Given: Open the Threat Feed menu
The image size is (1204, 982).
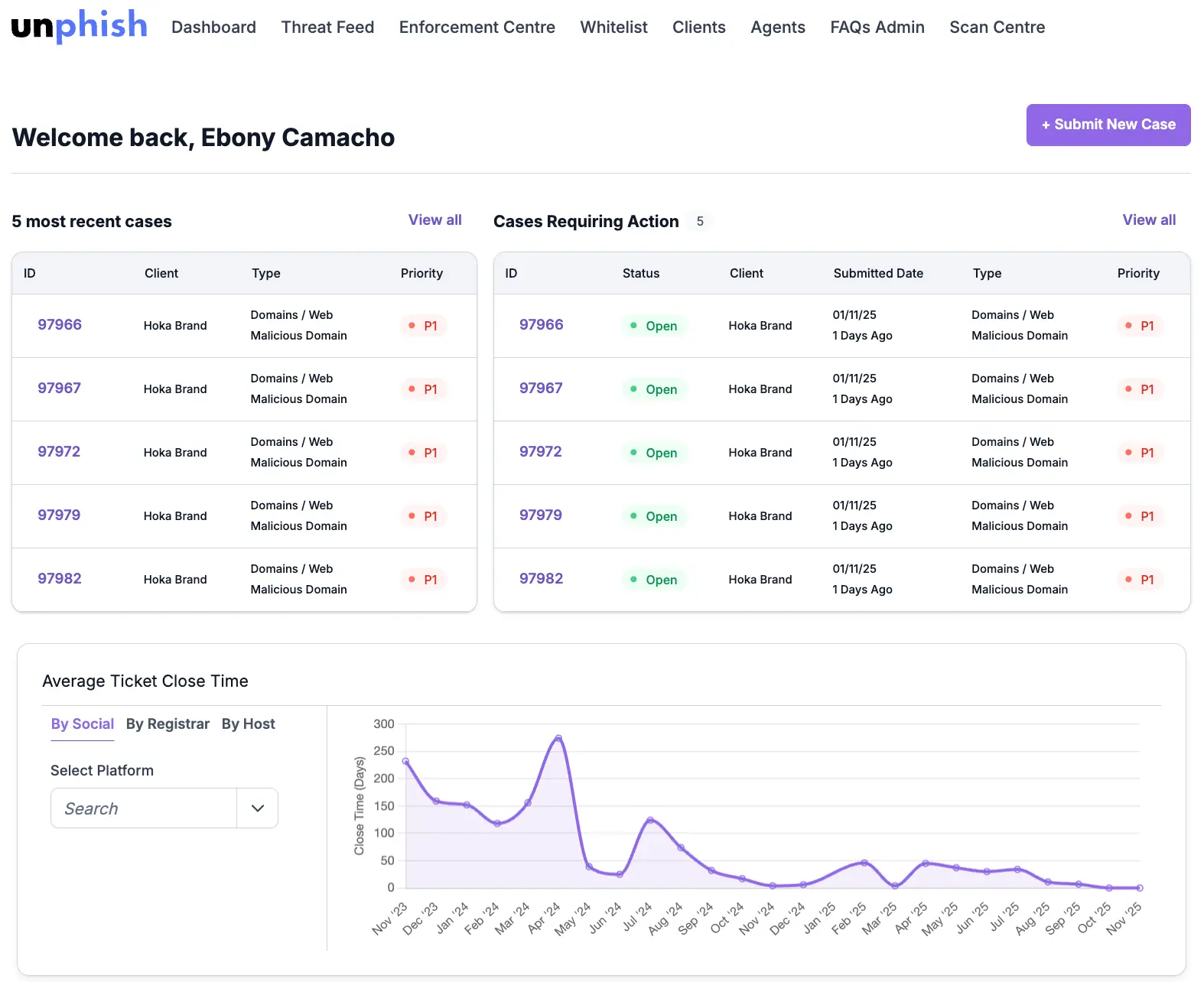Looking at the screenshot, I should coord(327,28).
